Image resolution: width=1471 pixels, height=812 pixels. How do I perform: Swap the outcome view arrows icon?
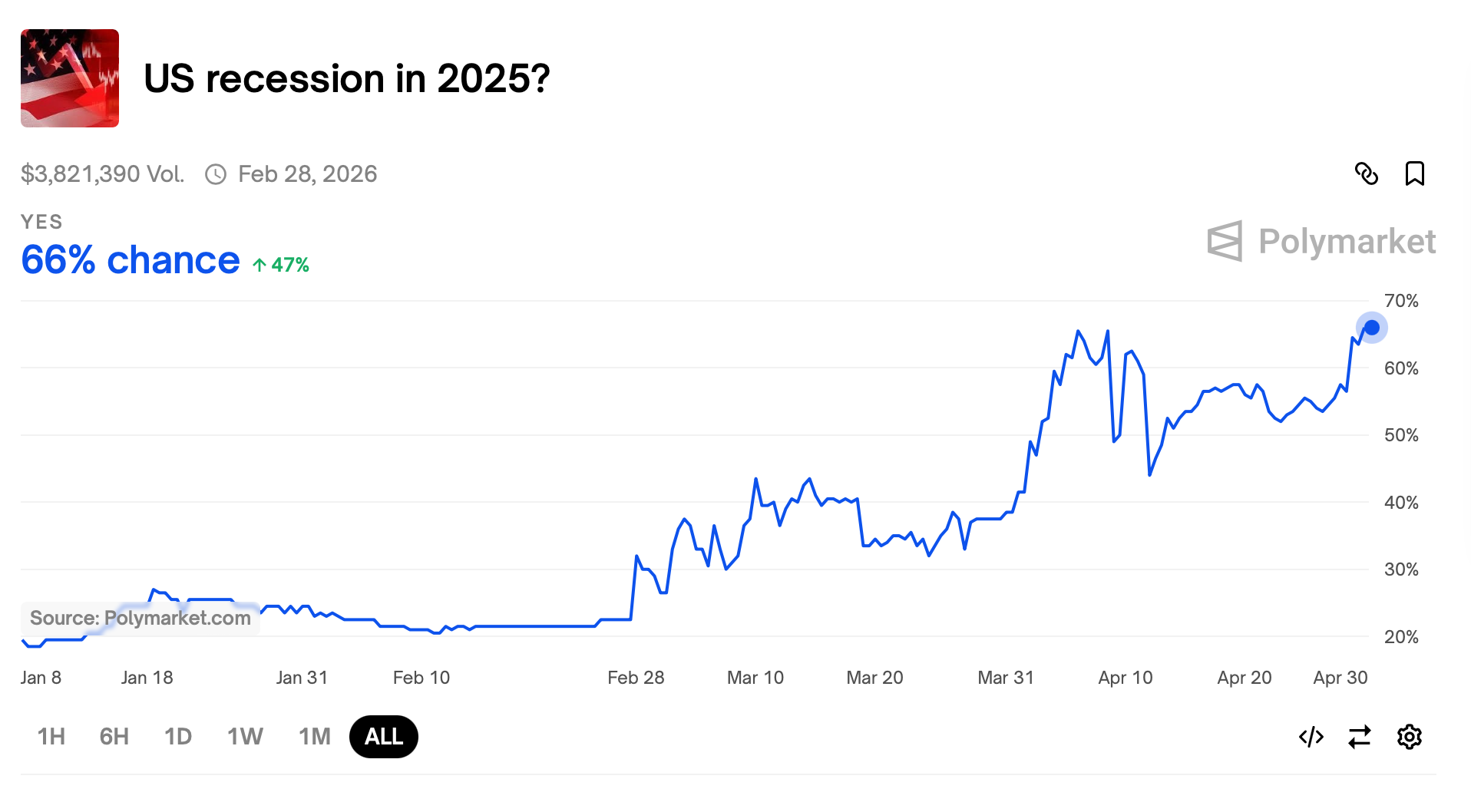point(1360,737)
